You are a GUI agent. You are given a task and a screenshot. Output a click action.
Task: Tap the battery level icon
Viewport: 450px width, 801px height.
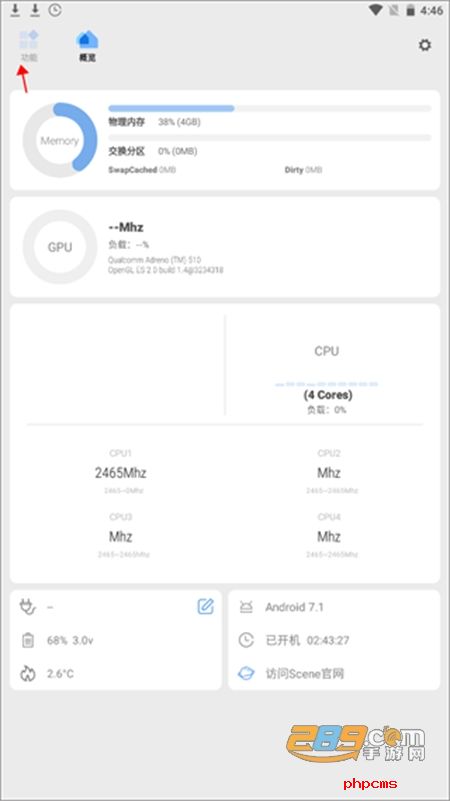point(28,640)
